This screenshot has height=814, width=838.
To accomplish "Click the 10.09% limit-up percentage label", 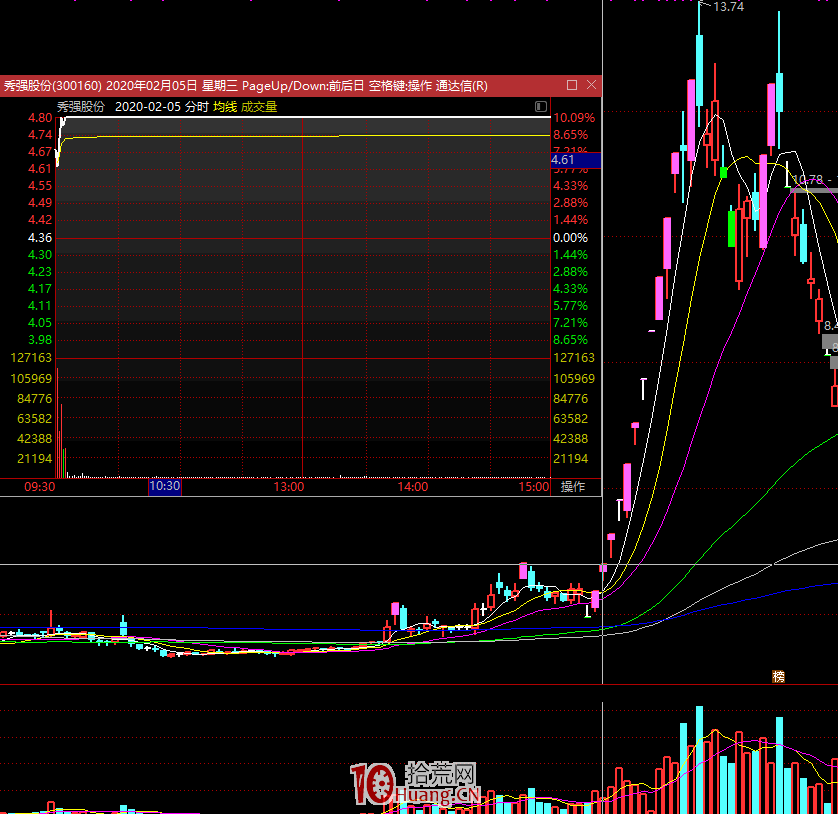I will [573, 118].
